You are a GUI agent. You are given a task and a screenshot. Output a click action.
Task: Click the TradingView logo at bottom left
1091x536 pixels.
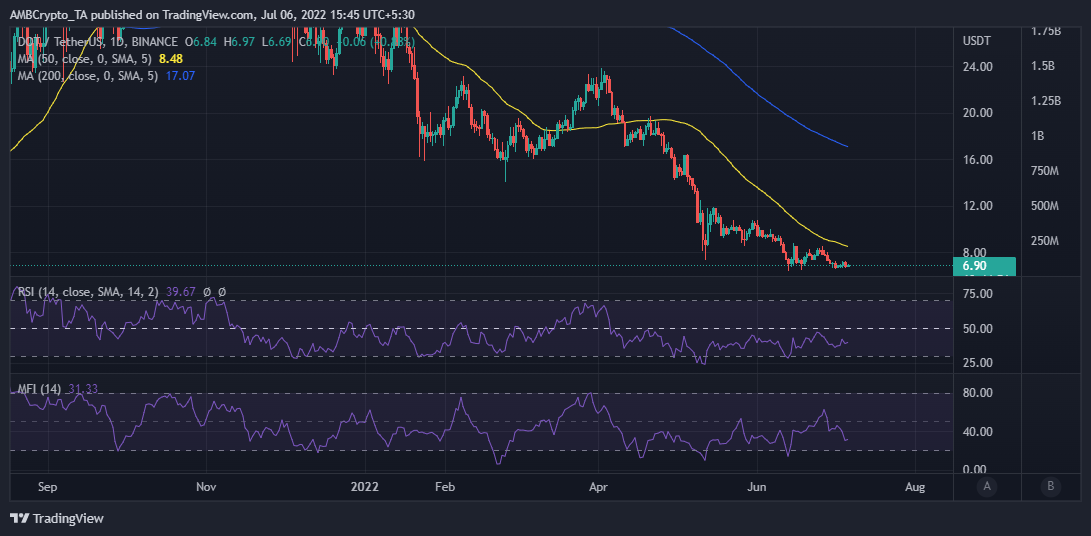click(57, 518)
